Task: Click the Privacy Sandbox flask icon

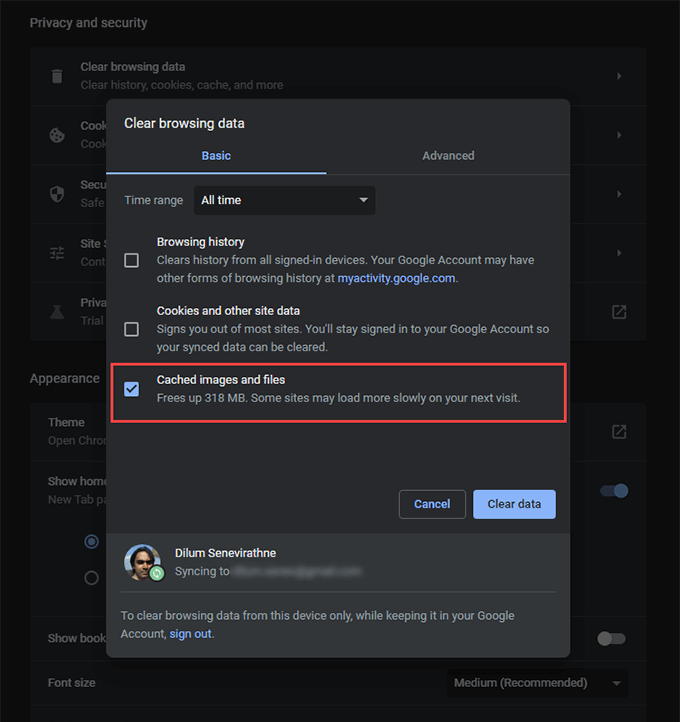Action: tap(57, 311)
